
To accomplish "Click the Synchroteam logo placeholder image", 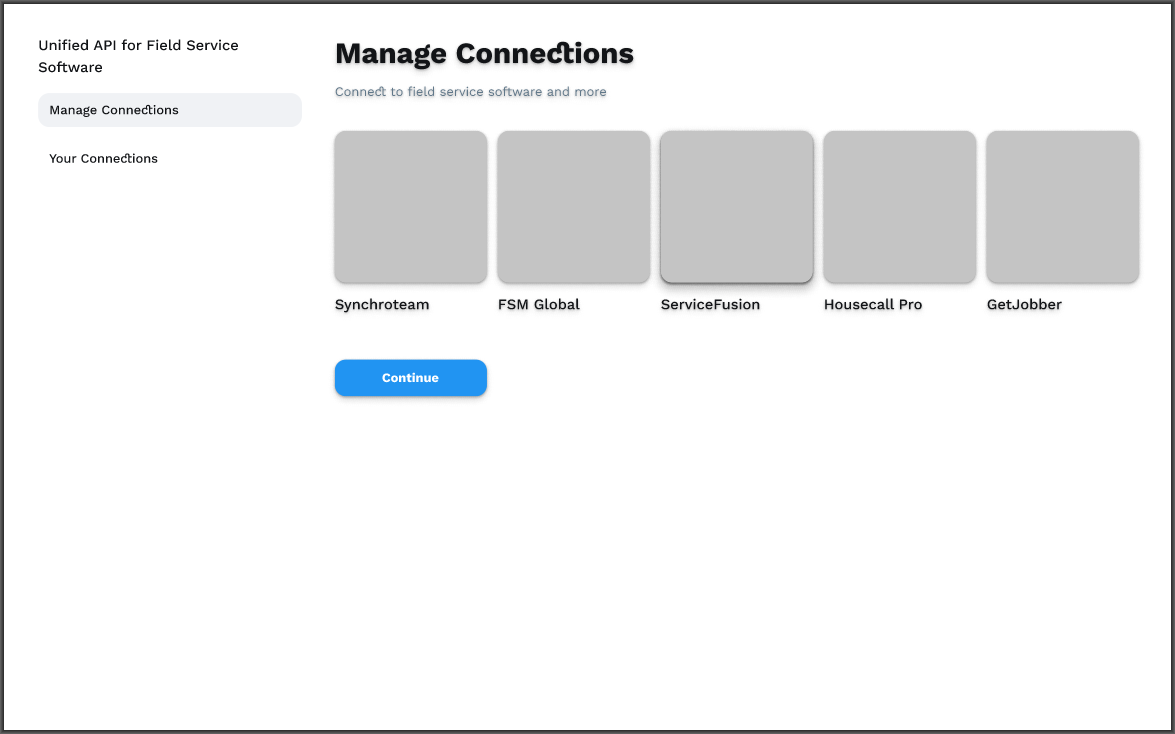I will coord(410,206).
